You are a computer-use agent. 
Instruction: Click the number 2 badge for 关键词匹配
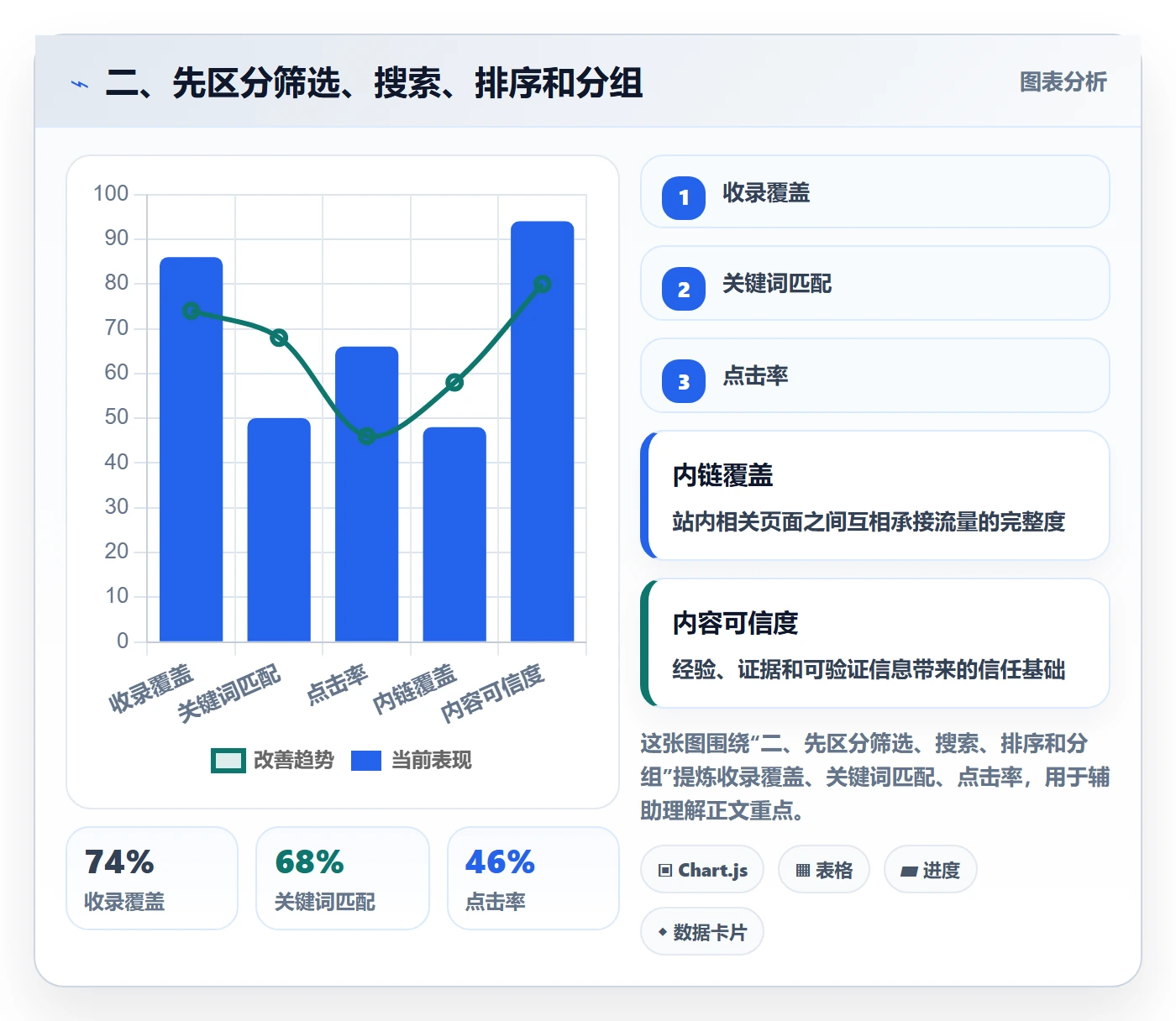pyautogui.click(x=684, y=289)
